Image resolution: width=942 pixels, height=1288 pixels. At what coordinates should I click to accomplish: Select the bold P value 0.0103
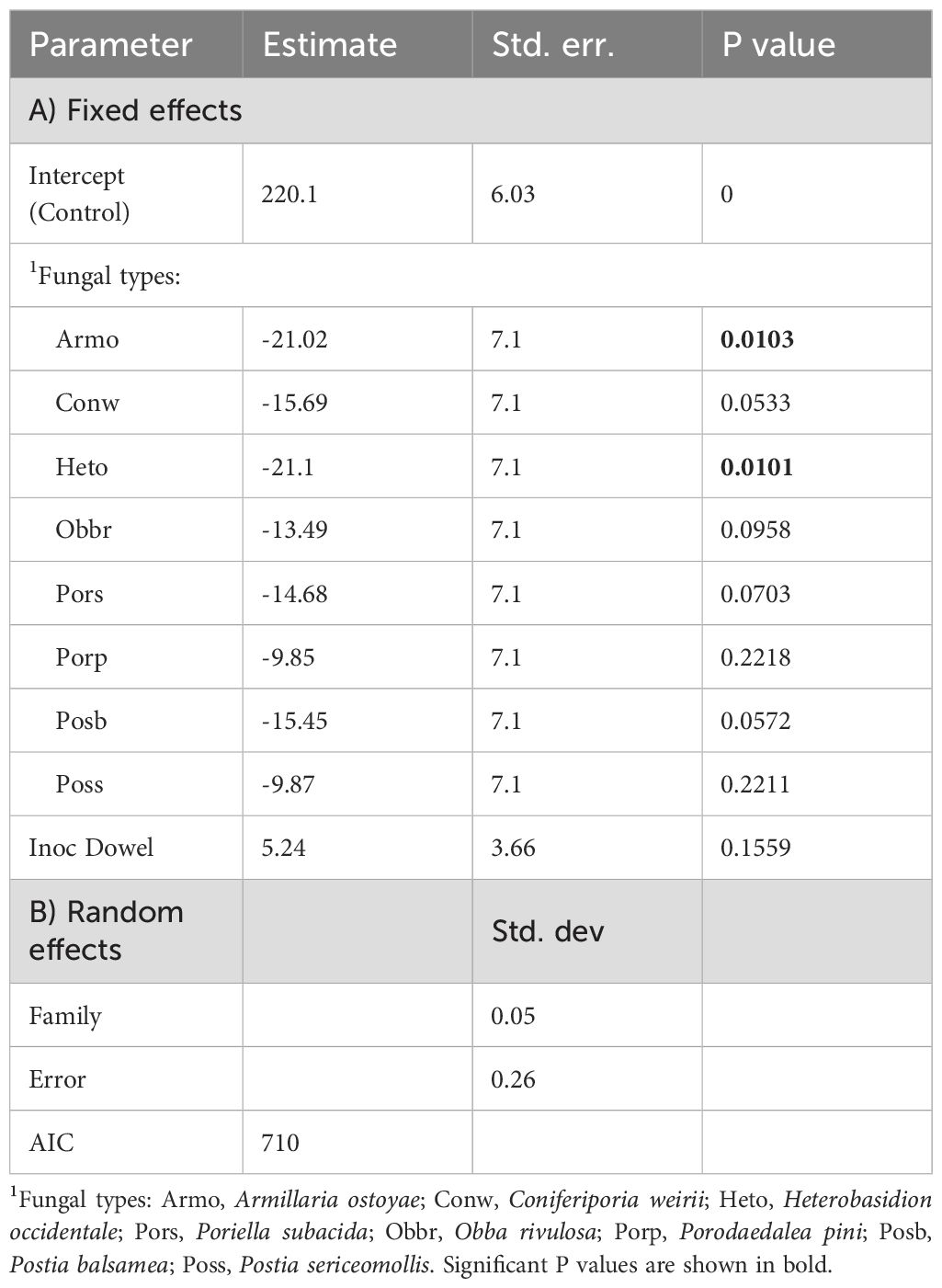click(x=756, y=339)
